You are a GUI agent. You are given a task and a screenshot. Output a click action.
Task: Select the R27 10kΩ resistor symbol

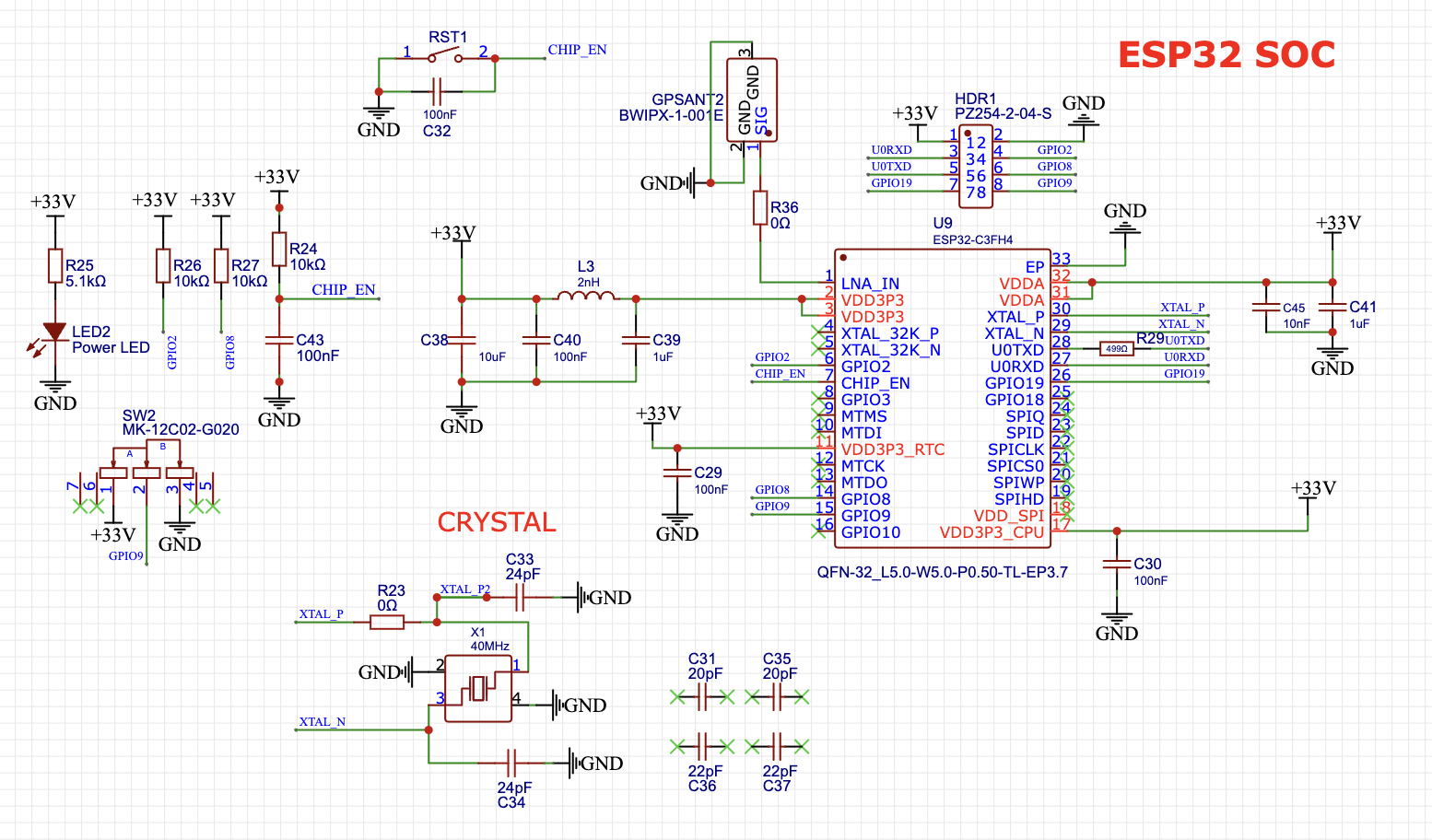pos(221,265)
